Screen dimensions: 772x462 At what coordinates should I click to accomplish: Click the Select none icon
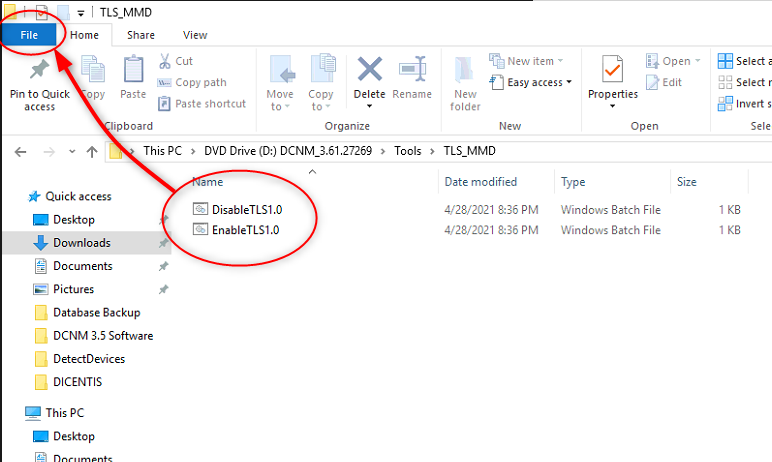pos(725,82)
